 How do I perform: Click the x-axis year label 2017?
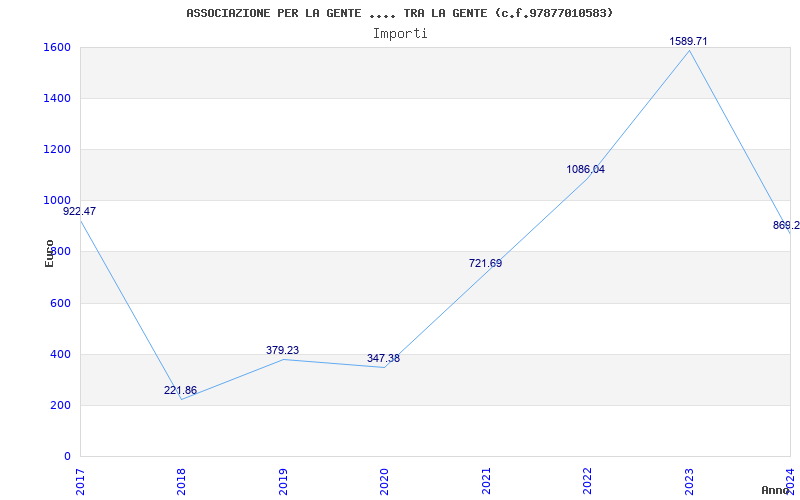tap(80, 481)
